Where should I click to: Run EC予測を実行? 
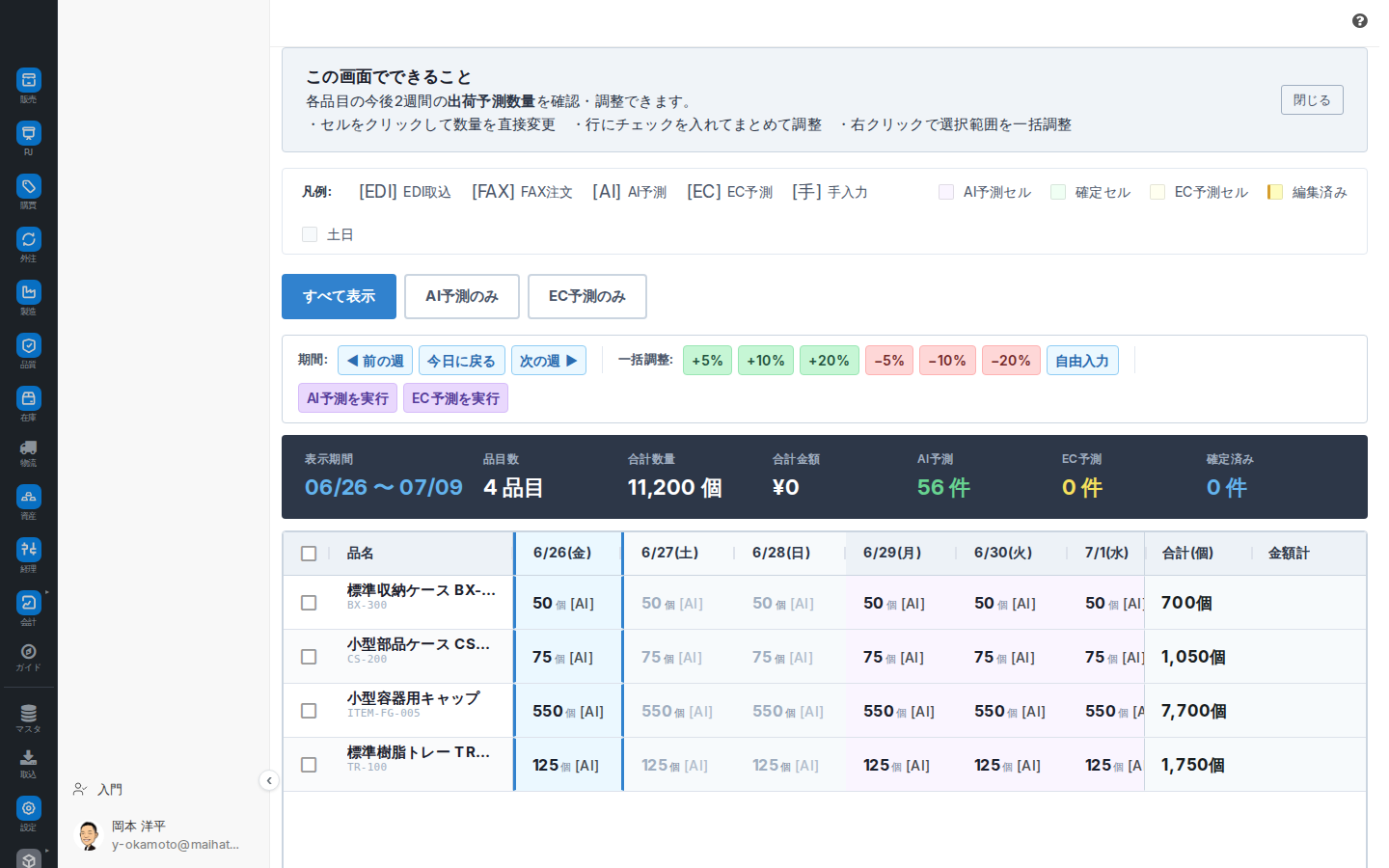click(x=455, y=398)
